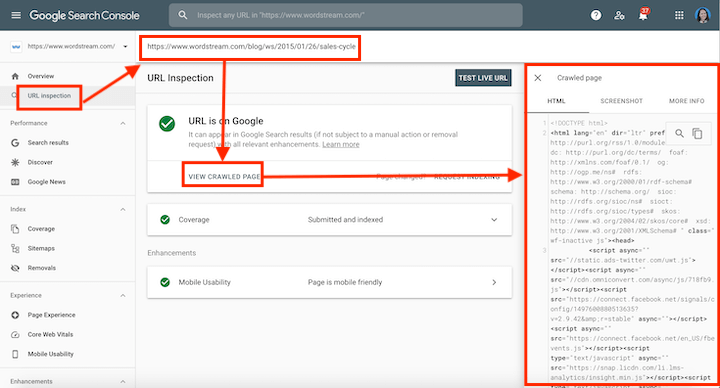Click 'Submitted and indexed' status text
The height and width of the screenshot is (388, 720).
click(345, 220)
